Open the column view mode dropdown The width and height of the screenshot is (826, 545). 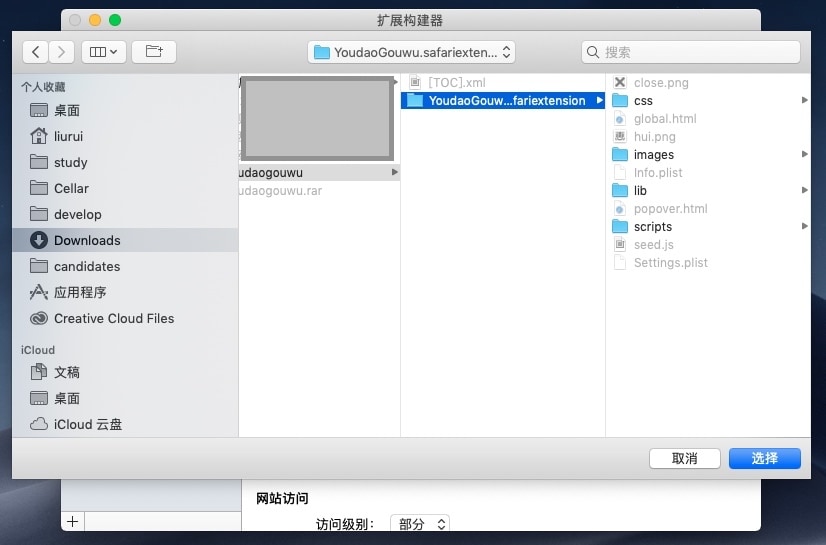point(103,52)
